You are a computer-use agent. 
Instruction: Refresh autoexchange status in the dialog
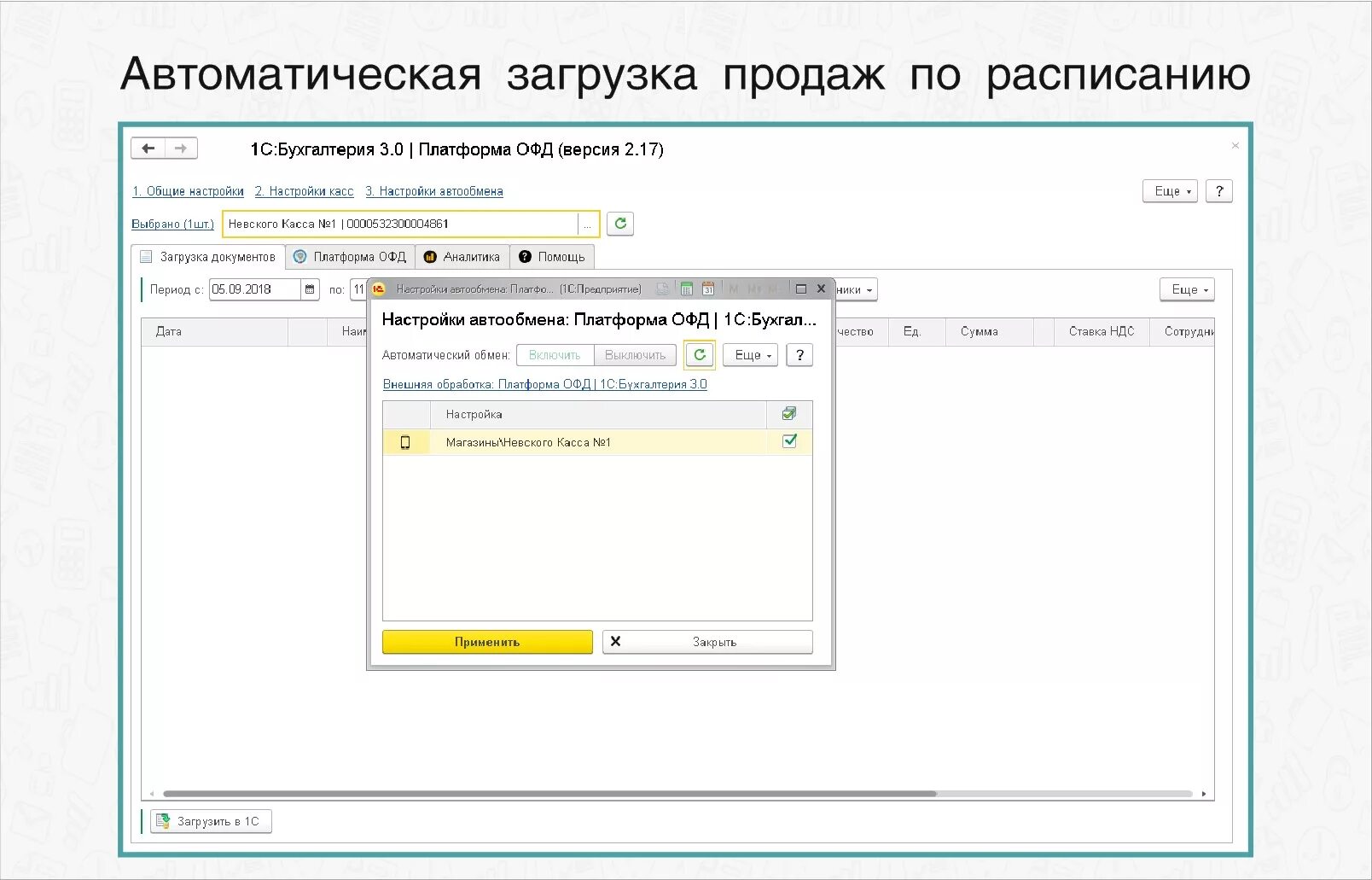tap(700, 355)
